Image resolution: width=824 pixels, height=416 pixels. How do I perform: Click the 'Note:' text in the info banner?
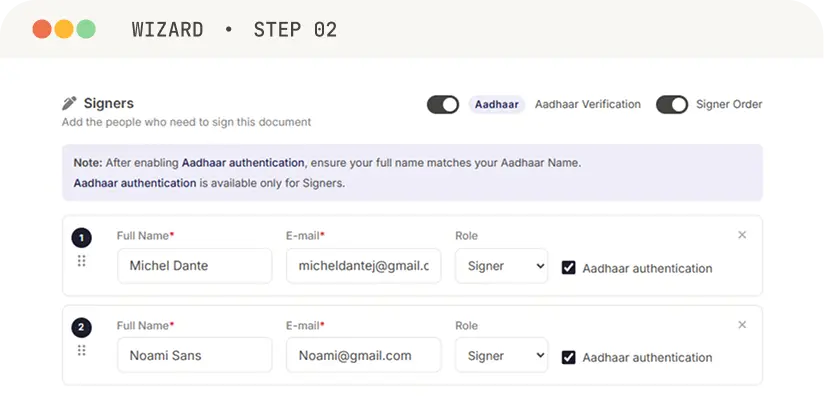88,163
